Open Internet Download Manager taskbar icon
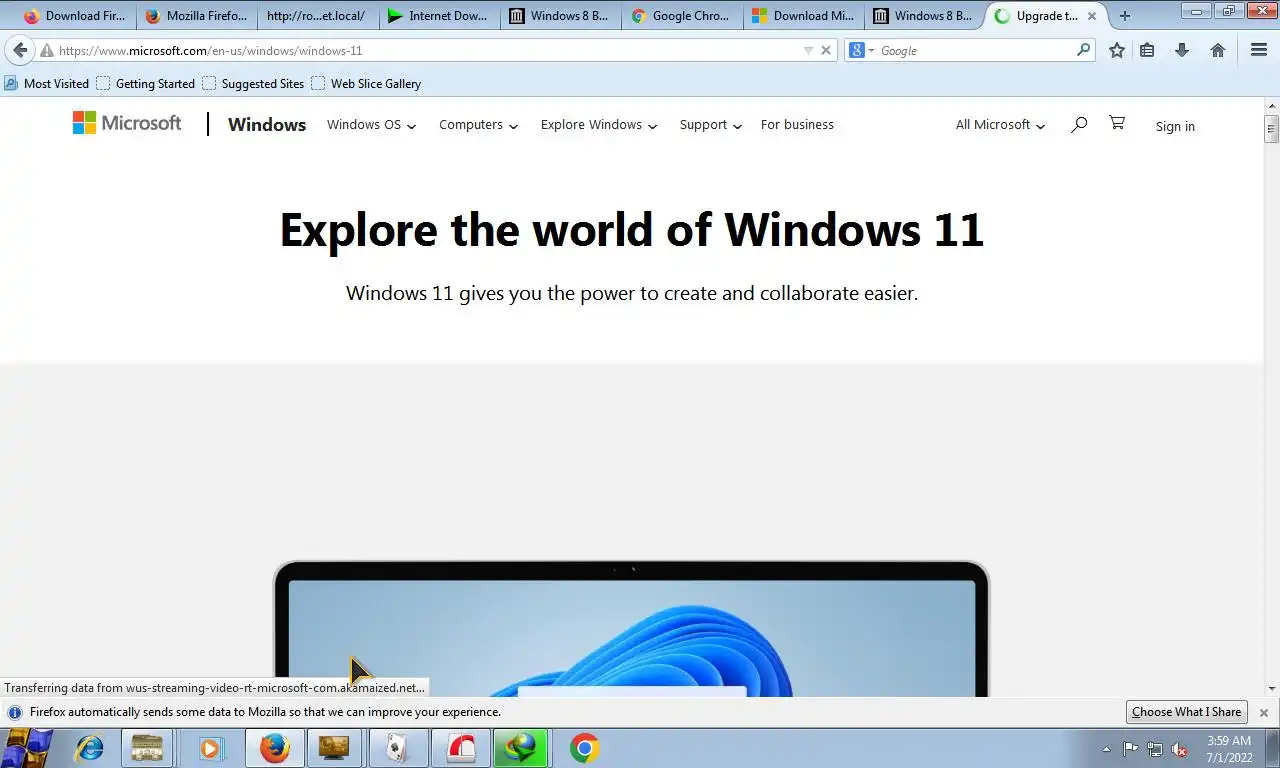1280x768 pixels. (521, 748)
